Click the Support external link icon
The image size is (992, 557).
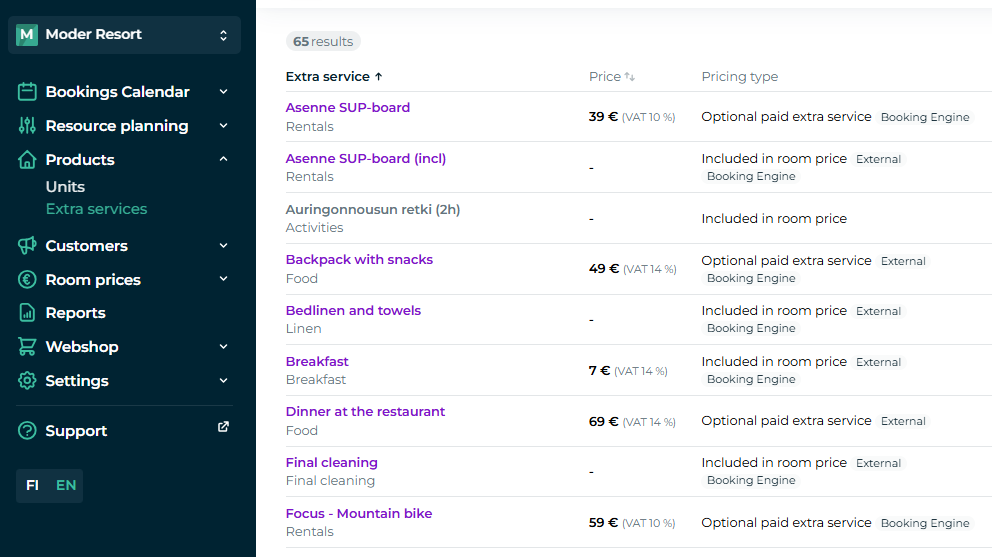(x=223, y=427)
